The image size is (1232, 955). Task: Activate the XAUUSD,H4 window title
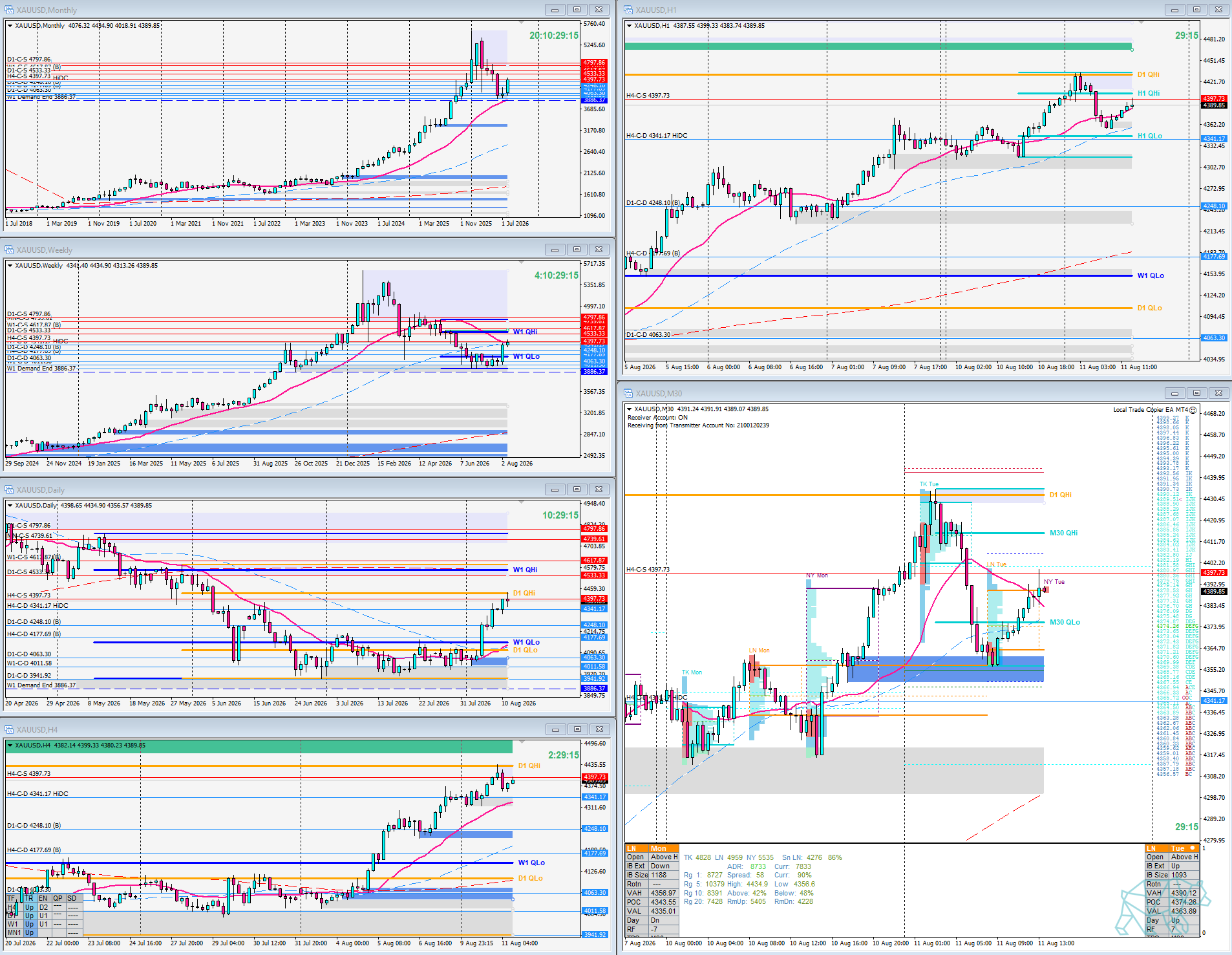pyautogui.click(x=37, y=730)
